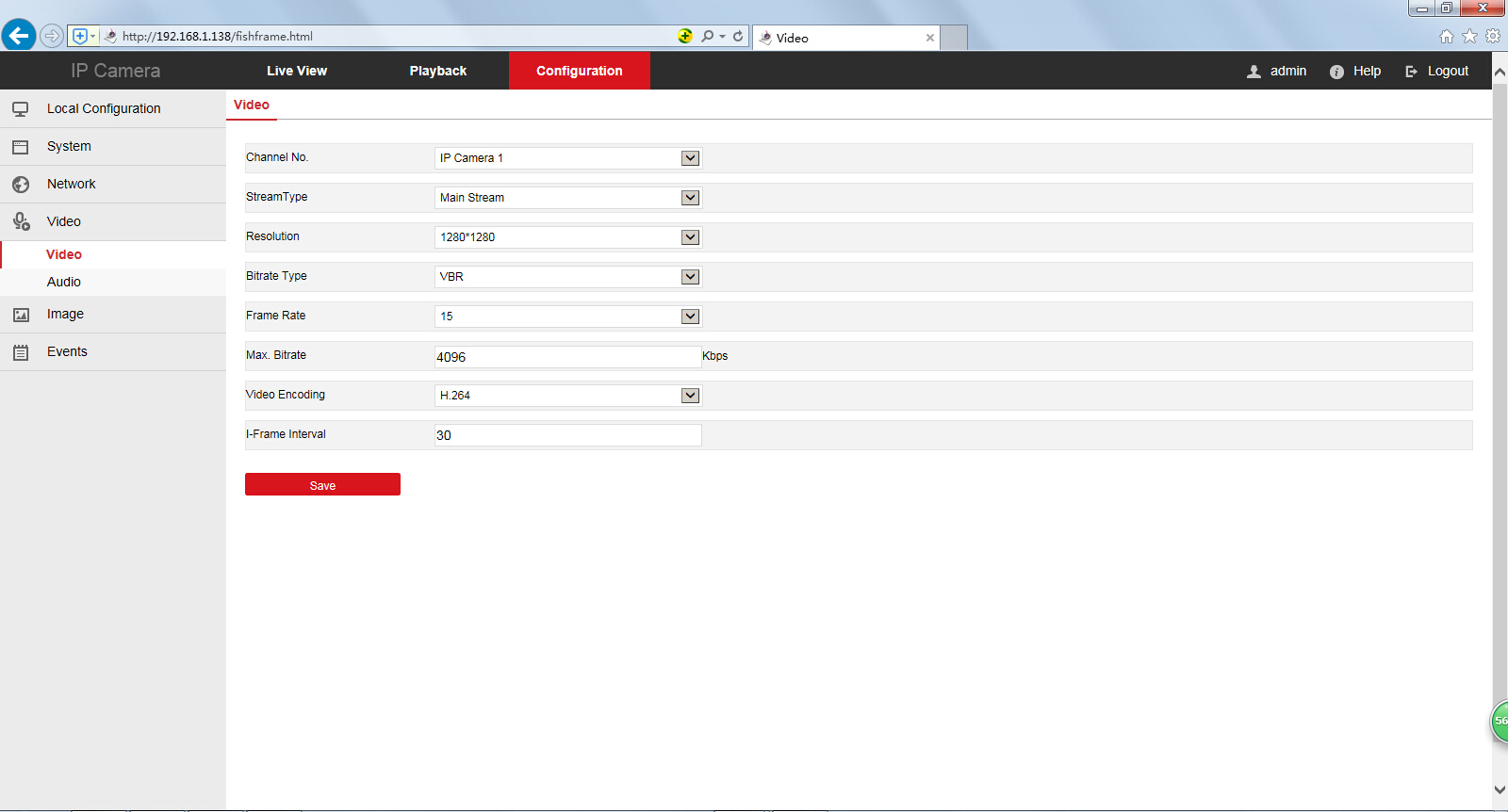Click the Help info icon
Viewport: 1508px width, 812px height.
(x=1336, y=72)
